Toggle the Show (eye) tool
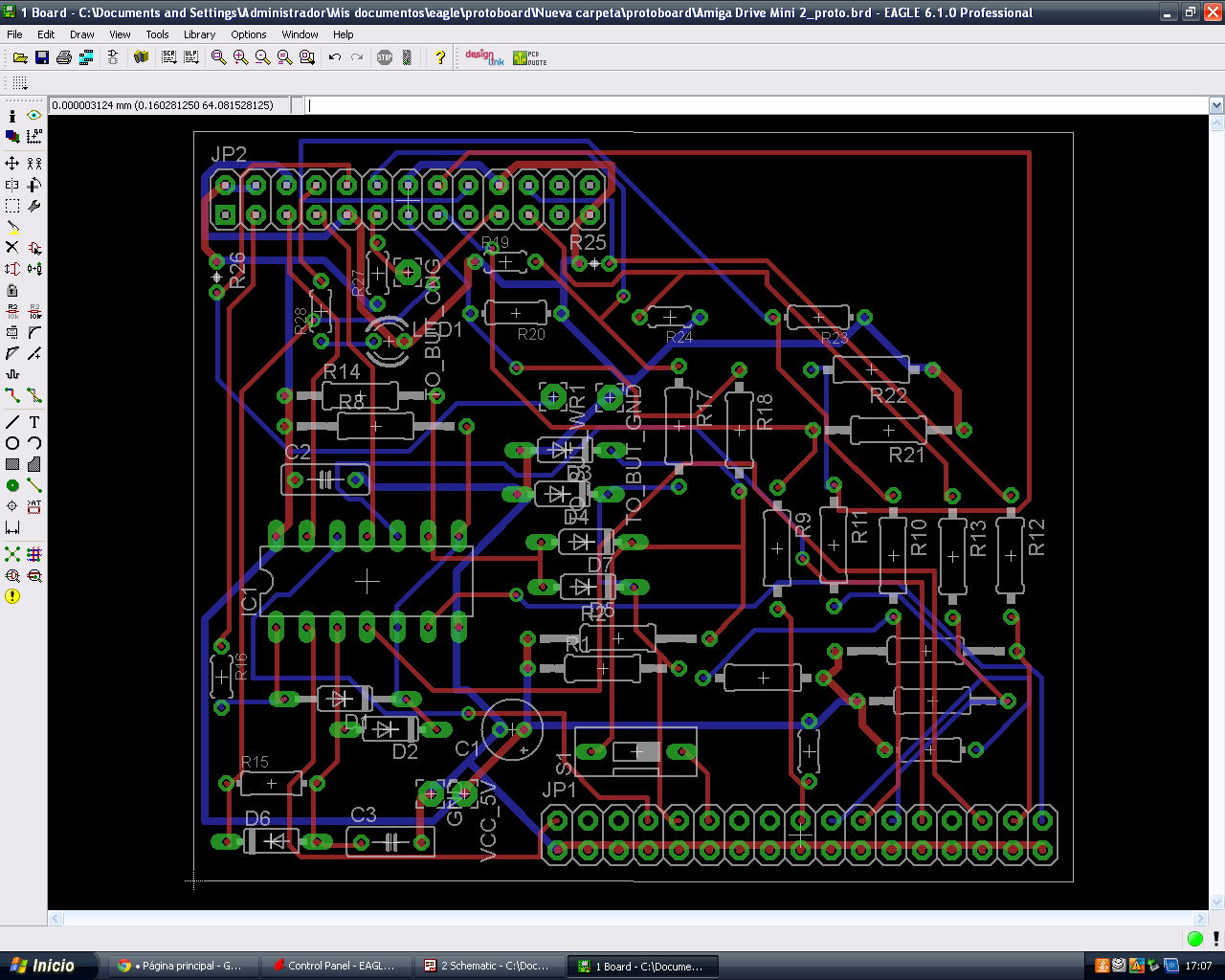Viewport: 1225px width, 980px height. tap(34, 115)
